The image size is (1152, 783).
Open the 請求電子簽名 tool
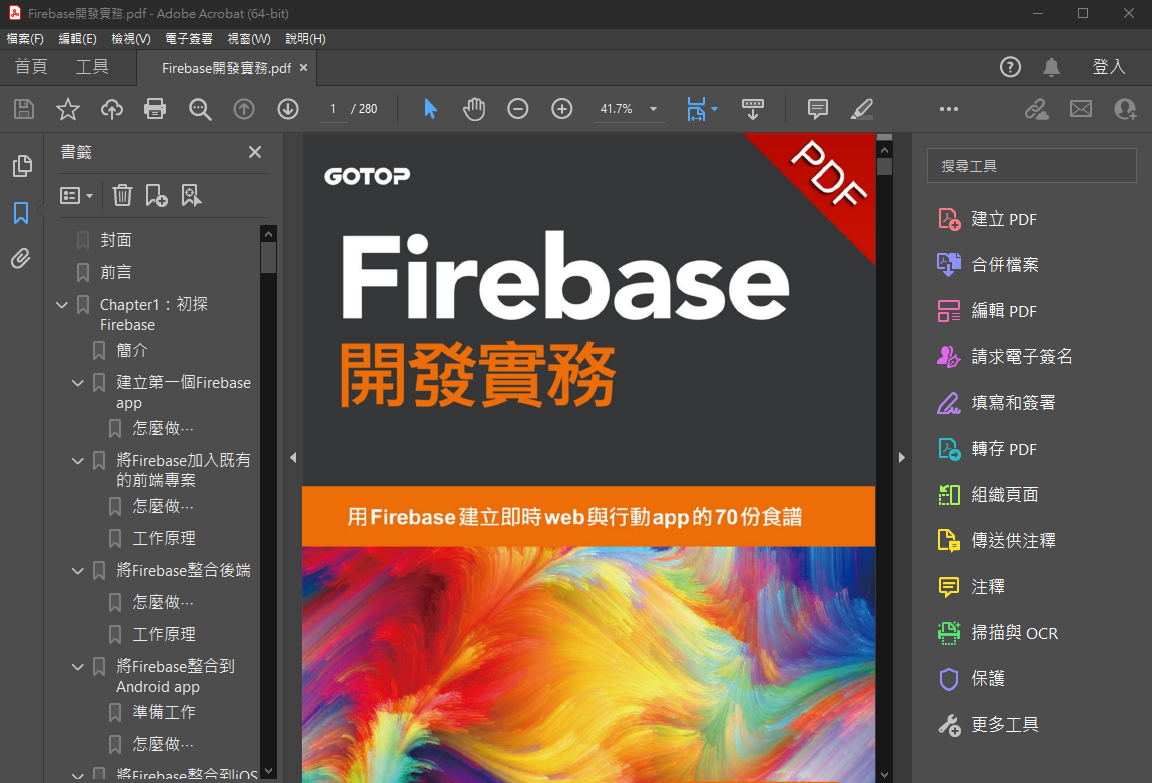[x=1005, y=357]
